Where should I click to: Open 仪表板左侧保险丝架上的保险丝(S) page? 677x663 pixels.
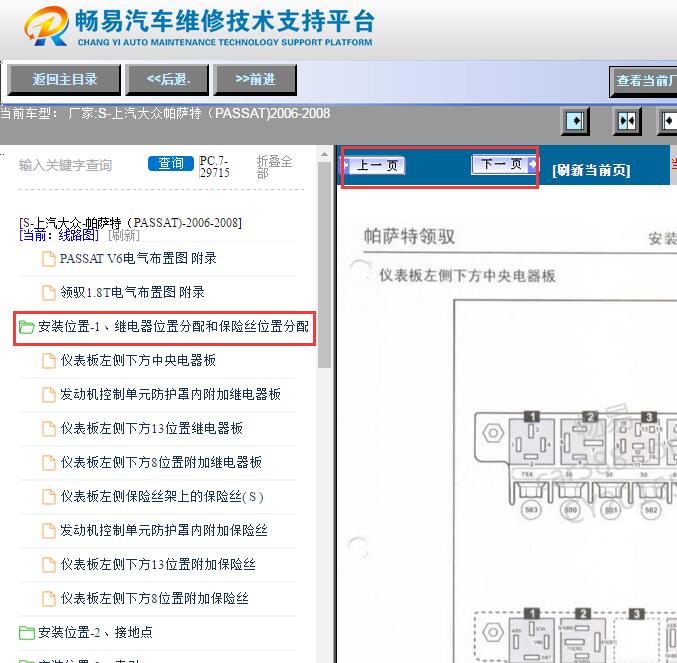(x=162, y=496)
